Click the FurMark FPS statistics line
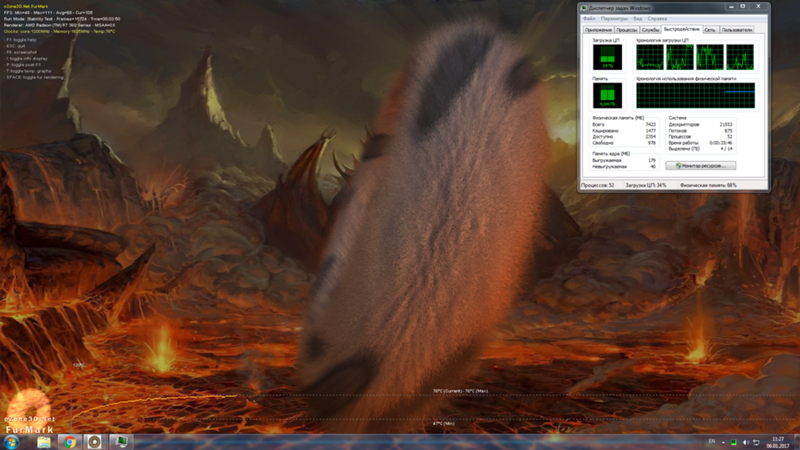The image size is (800, 450). click(48, 12)
